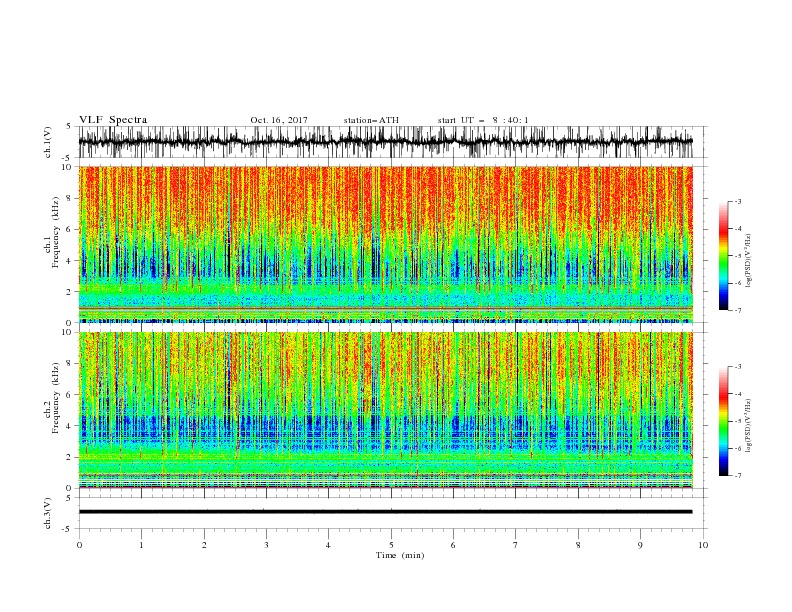Select the "start UT = 8 :40: 1" text

pos(483,120)
